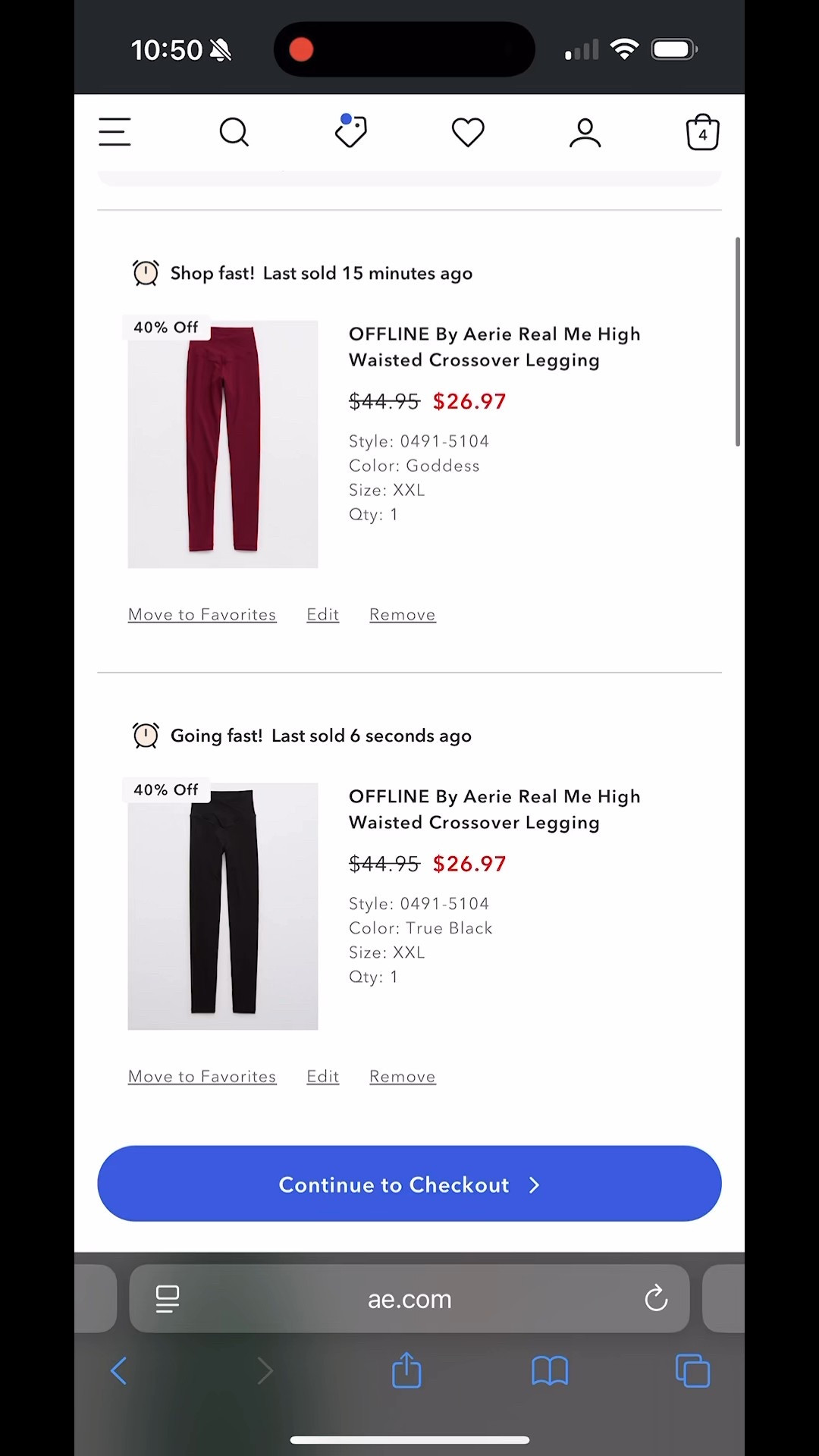This screenshot has height=1456, width=819.
Task: Show open Safari tabs
Action: click(x=692, y=1370)
